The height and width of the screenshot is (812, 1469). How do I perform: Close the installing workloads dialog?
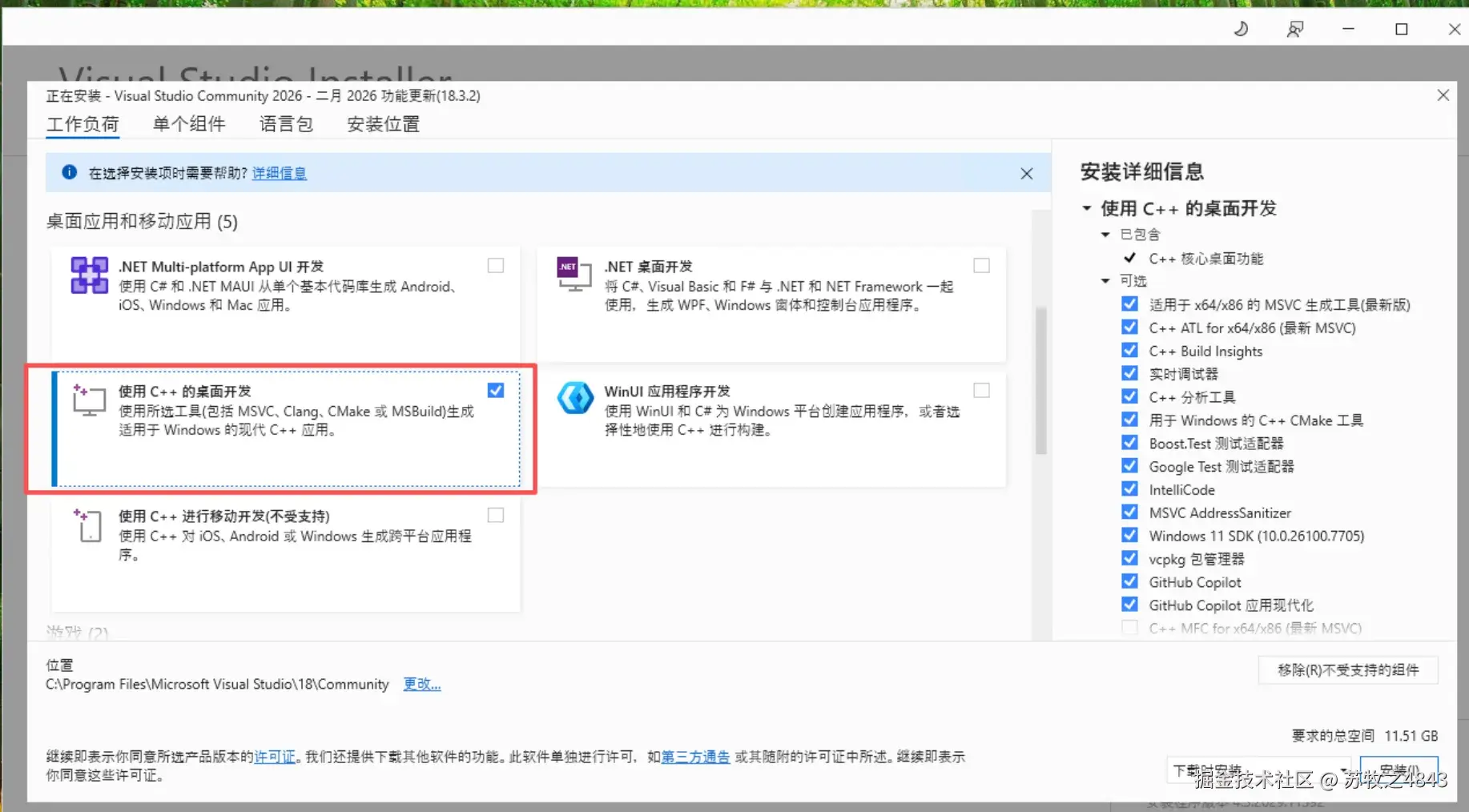pyautogui.click(x=1443, y=95)
